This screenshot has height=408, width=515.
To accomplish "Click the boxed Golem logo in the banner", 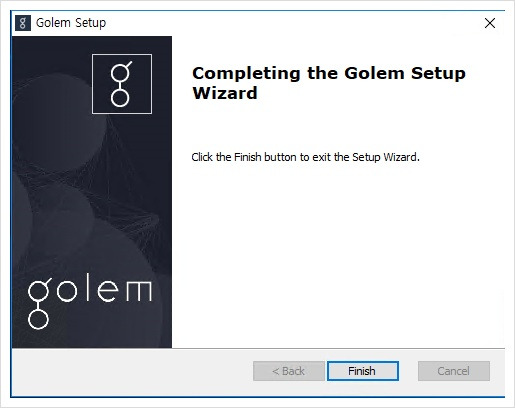I will (122, 84).
